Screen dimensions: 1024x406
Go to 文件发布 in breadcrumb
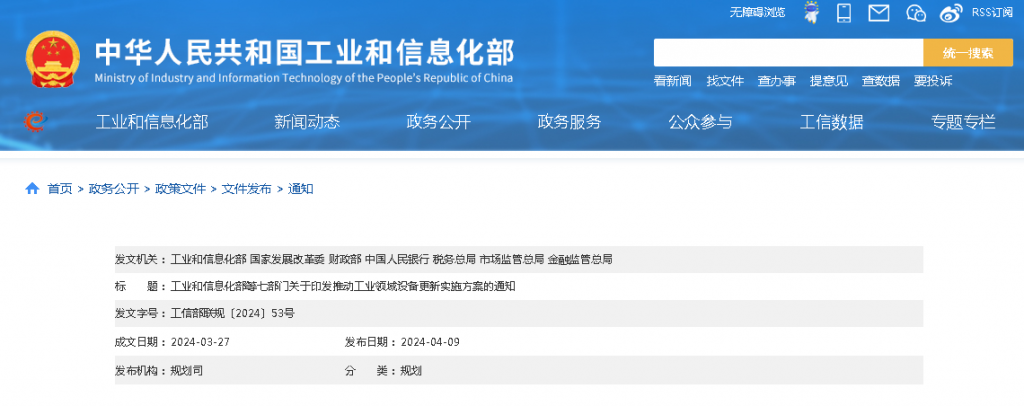tap(246, 189)
